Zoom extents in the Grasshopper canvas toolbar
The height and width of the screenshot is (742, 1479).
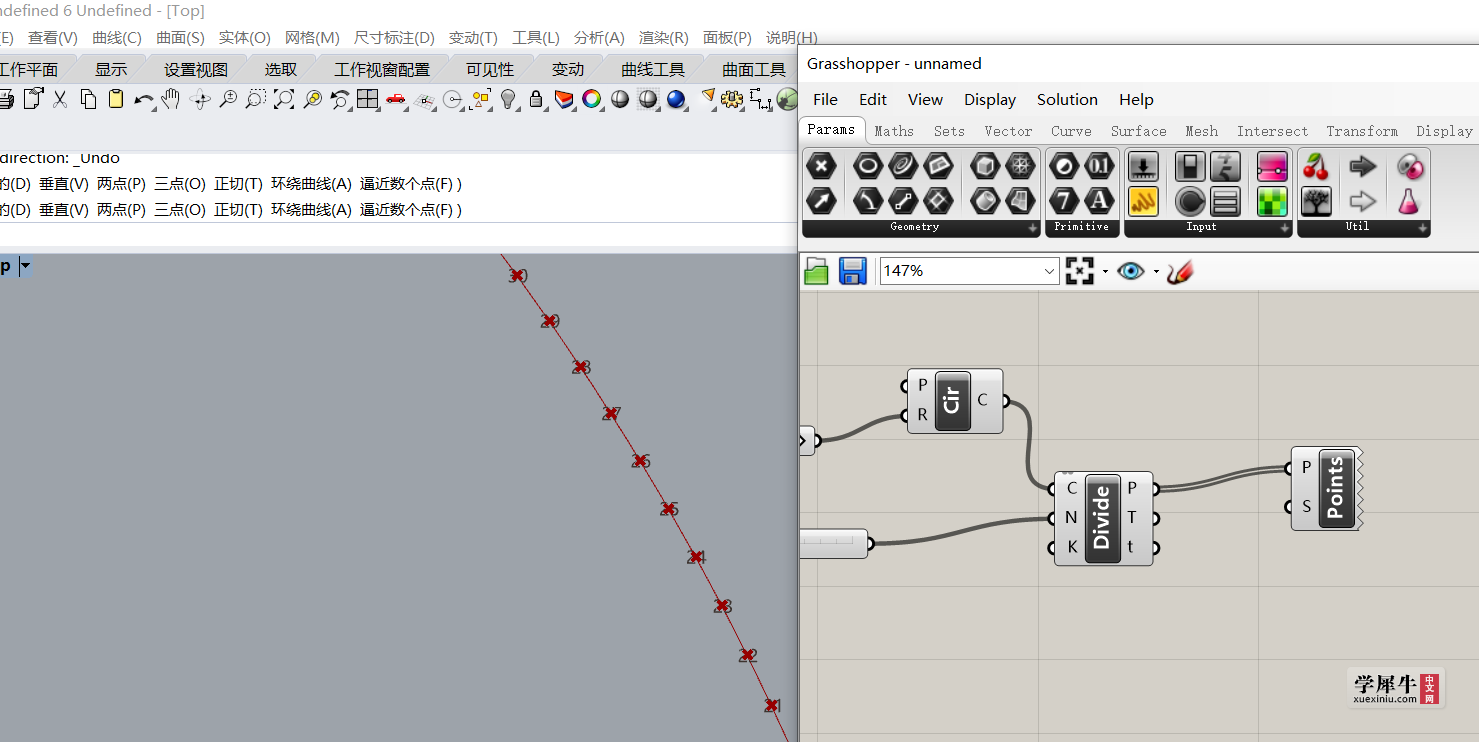(1080, 271)
